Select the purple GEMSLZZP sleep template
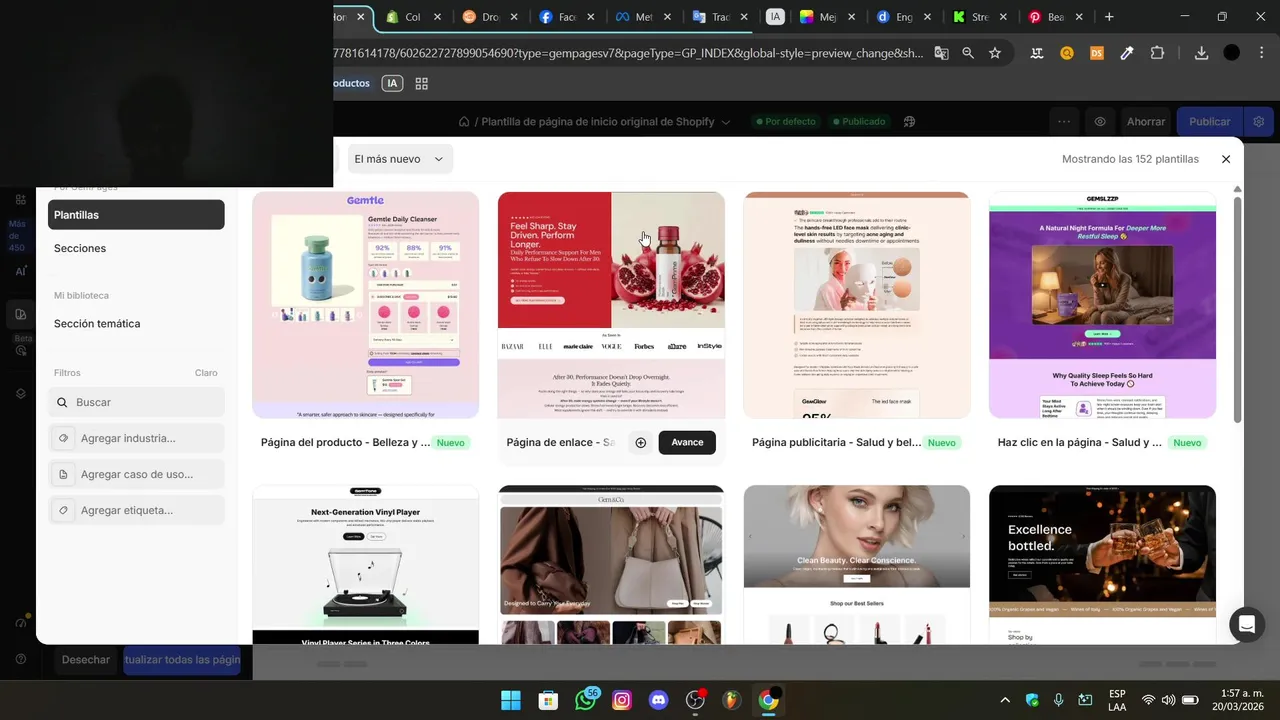 click(1102, 305)
